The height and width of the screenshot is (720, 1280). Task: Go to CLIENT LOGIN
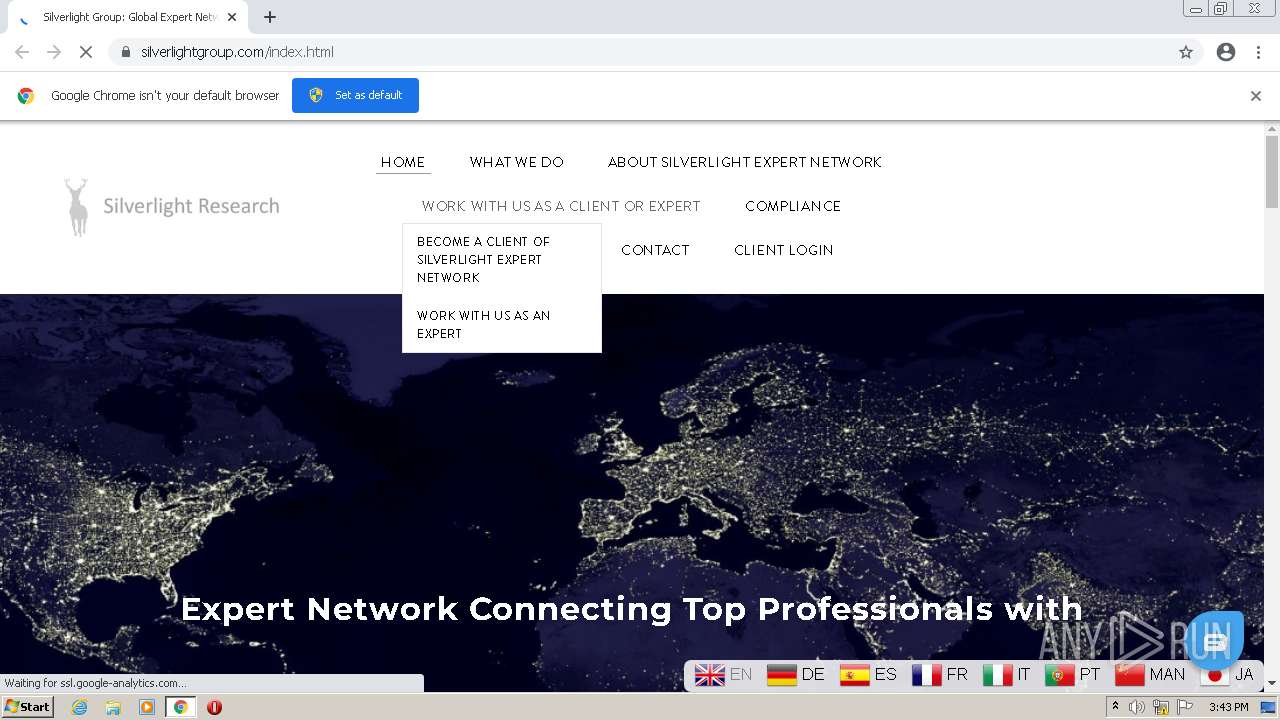click(783, 250)
